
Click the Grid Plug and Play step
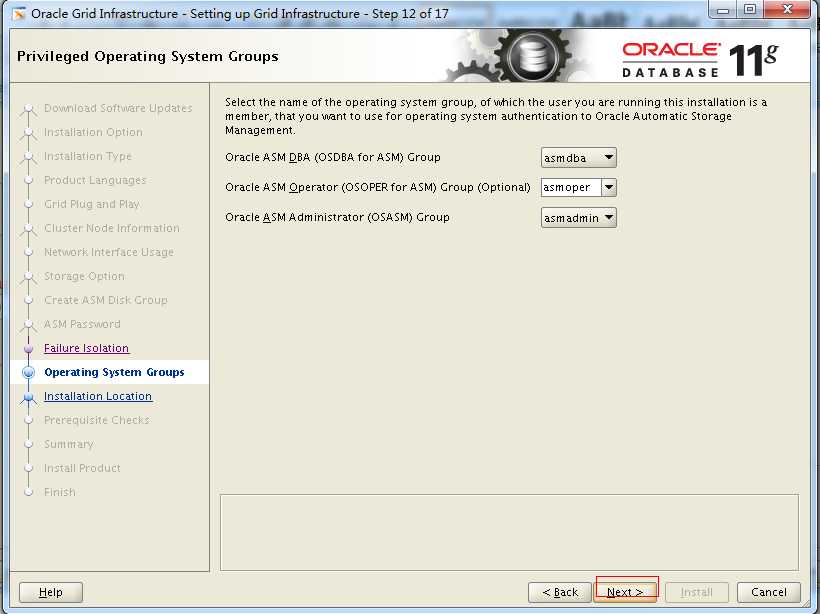pyautogui.click(x=92, y=204)
